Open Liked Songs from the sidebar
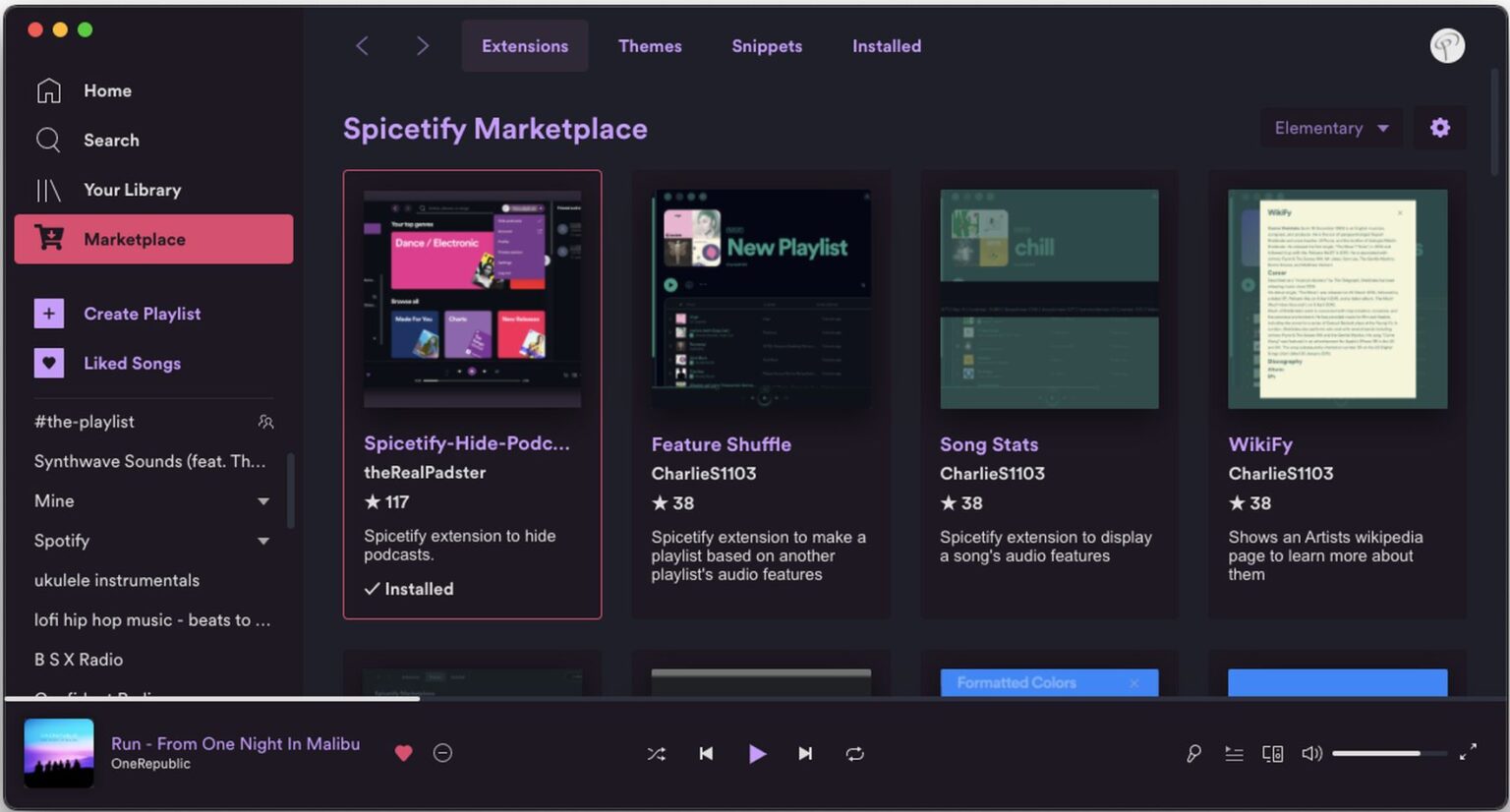1510x812 pixels. 131,363
